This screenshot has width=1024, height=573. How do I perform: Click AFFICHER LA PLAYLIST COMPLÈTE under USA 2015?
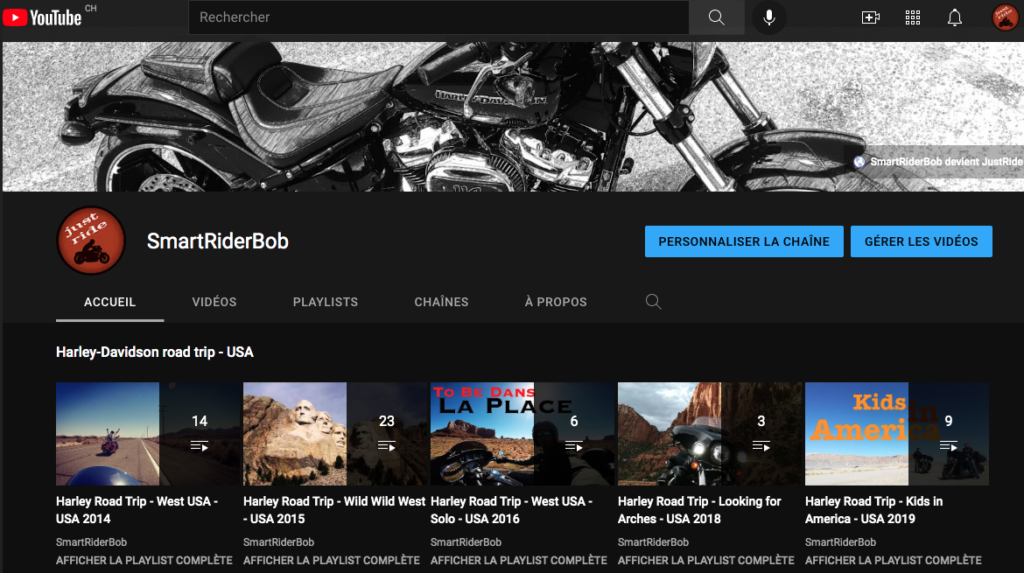[332, 561]
